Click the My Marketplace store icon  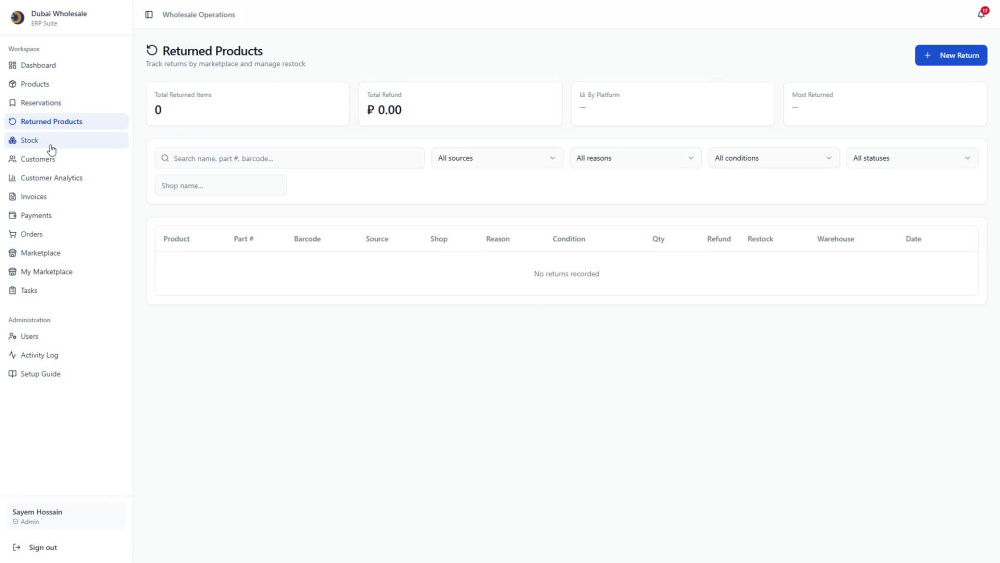[x=12, y=272]
